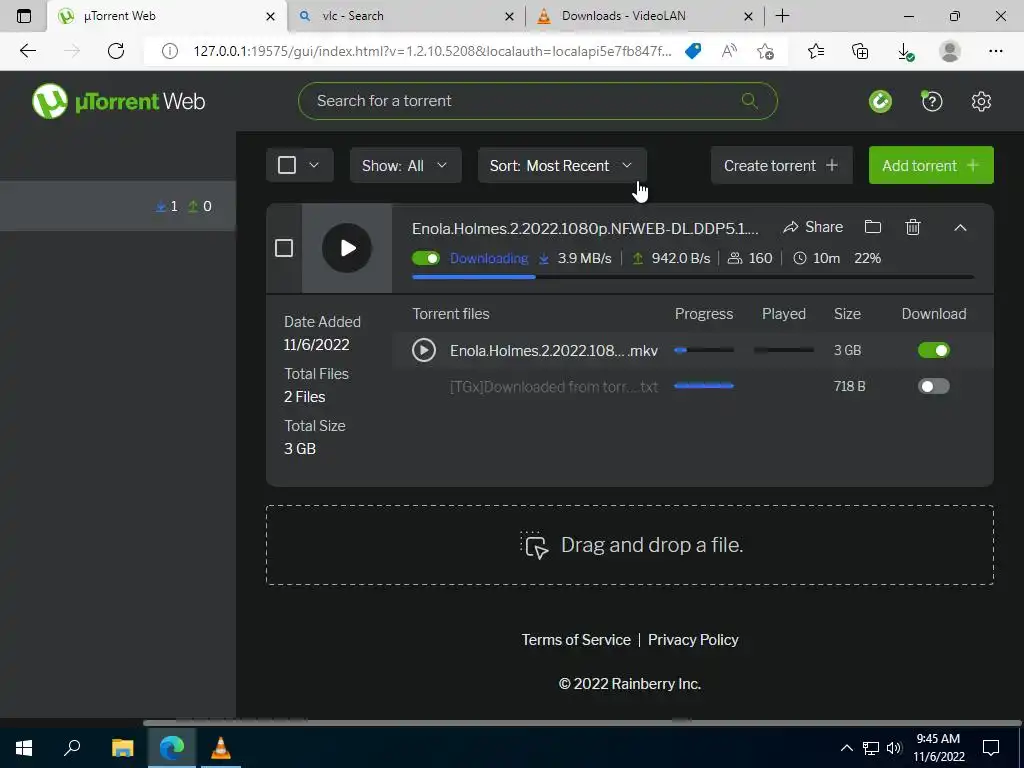Show hidden system tray icons
The width and height of the screenshot is (1024, 768).
tap(846, 748)
